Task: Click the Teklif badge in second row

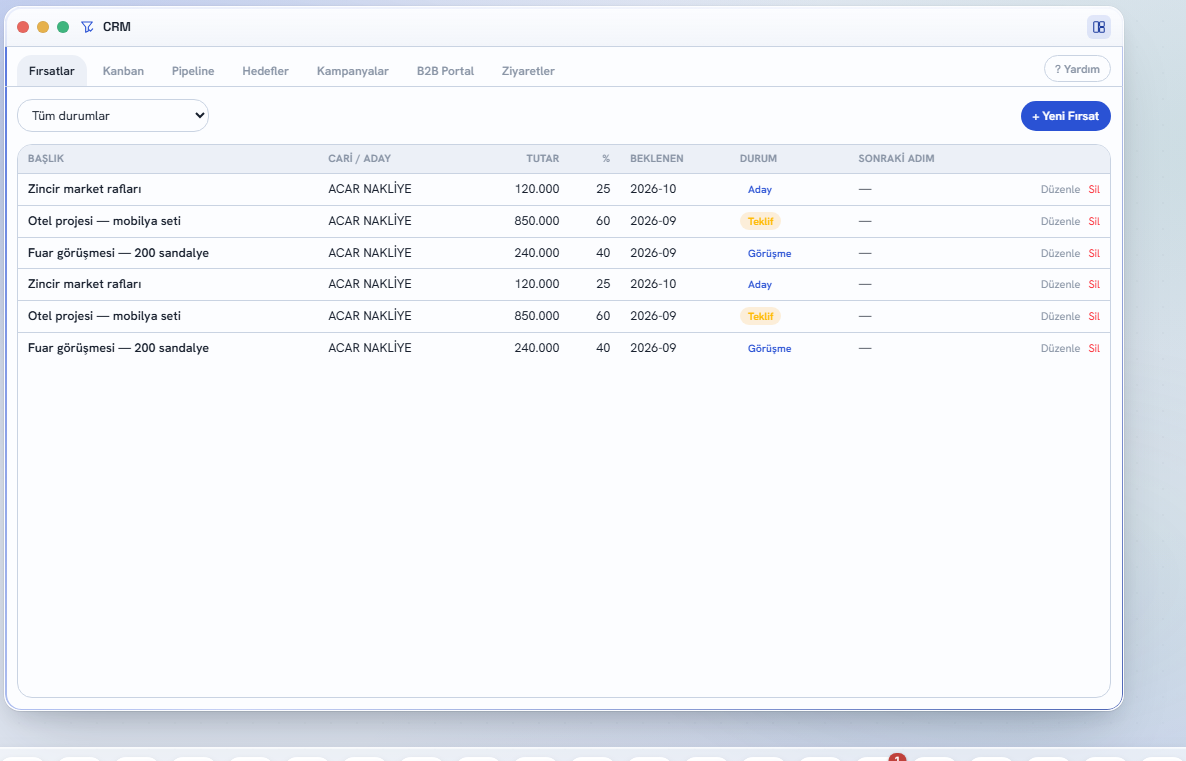Action: (760, 222)
